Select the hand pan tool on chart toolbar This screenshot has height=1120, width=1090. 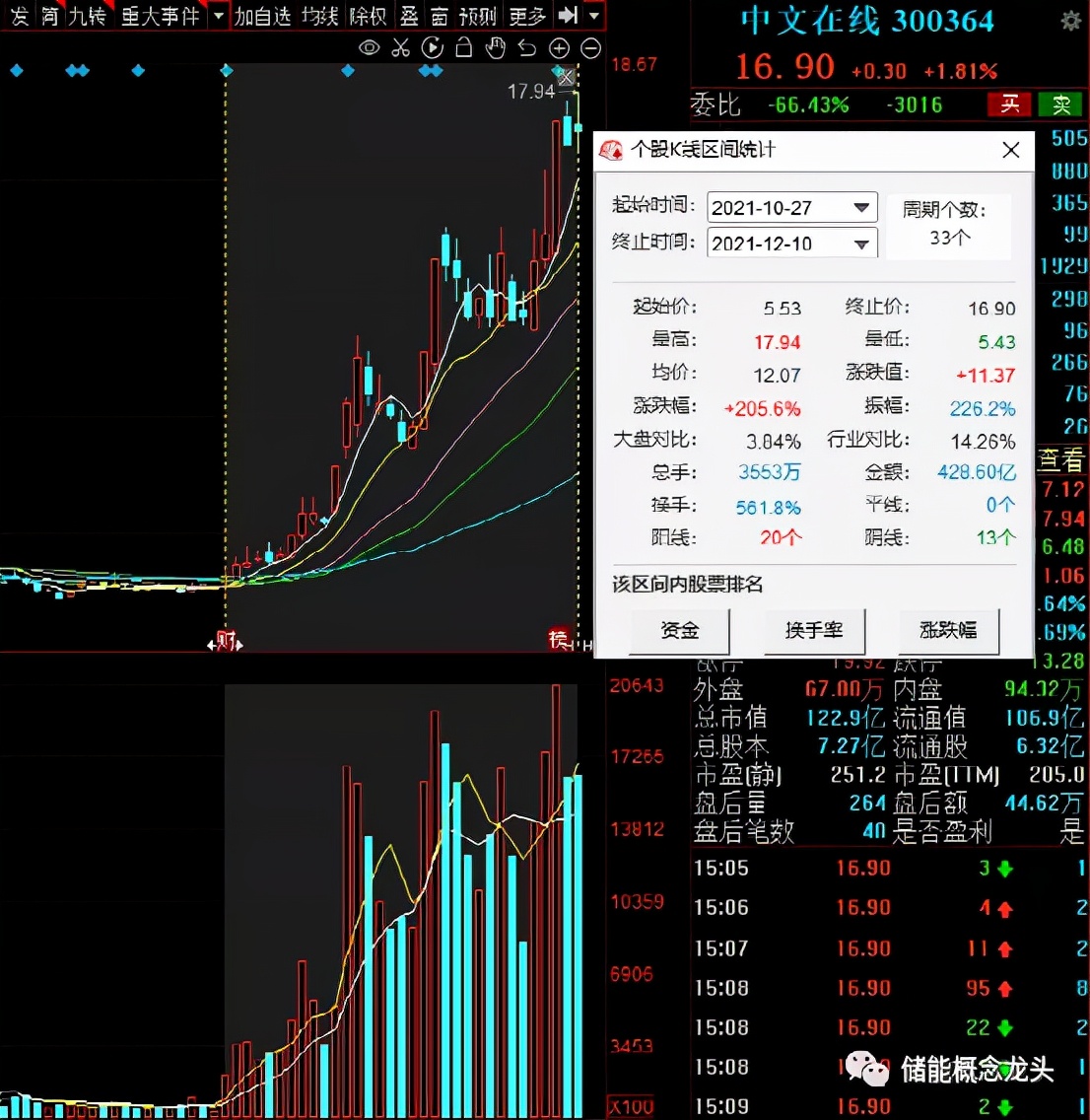(x=496, y=47)
